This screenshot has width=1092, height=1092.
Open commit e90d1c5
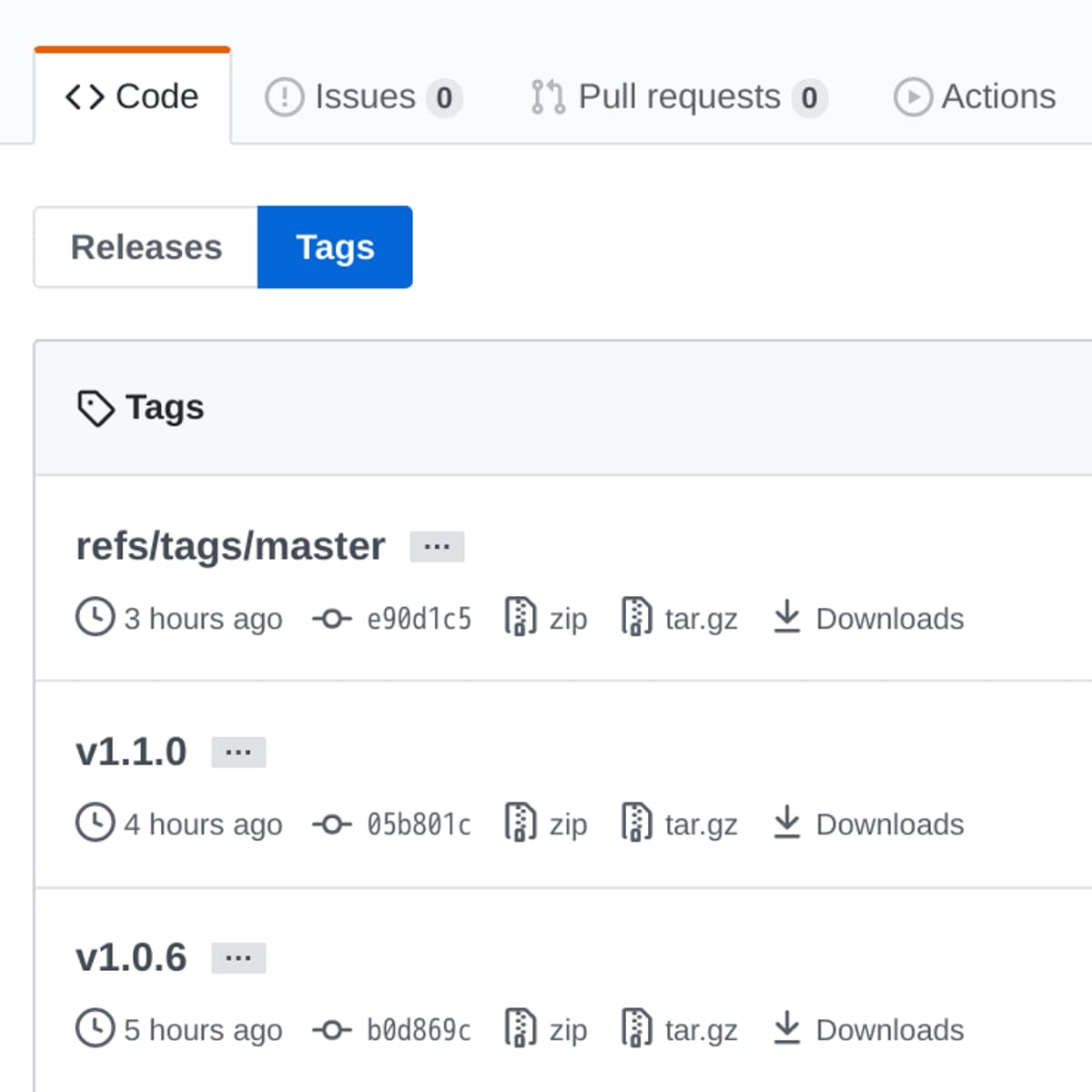click(419, 619)
